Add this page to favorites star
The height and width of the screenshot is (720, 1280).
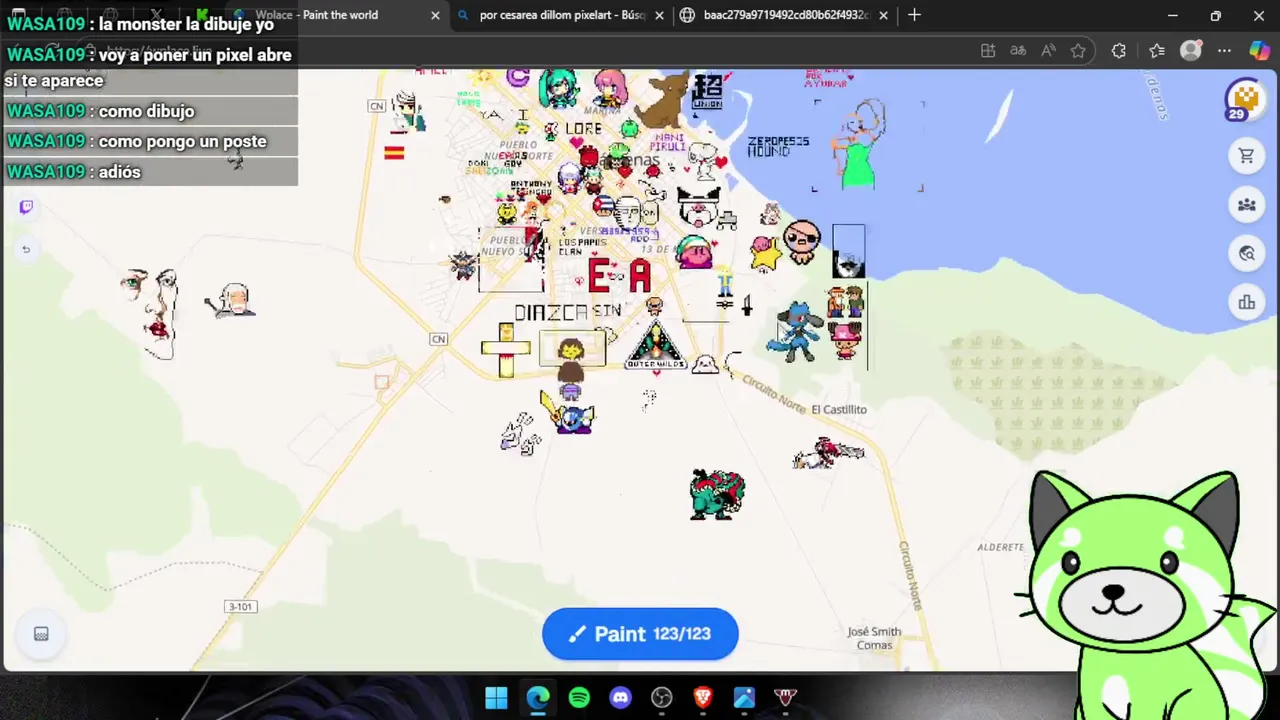click(1078, 51)
